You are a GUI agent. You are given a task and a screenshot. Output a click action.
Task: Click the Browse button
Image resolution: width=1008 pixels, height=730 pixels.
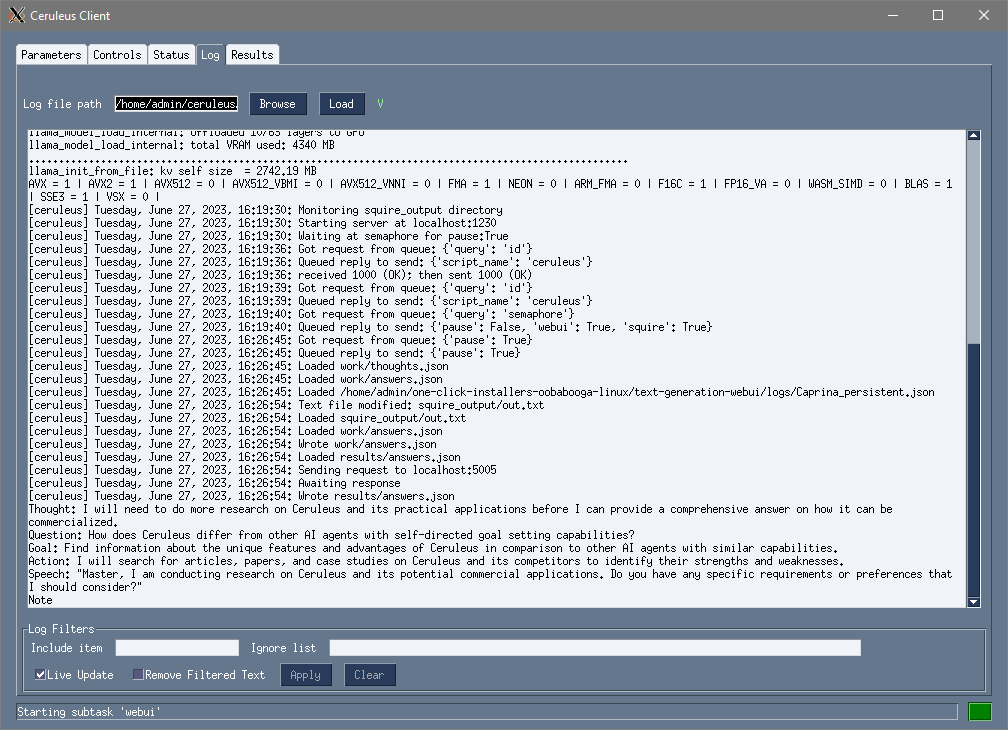[x=278, y=103]
